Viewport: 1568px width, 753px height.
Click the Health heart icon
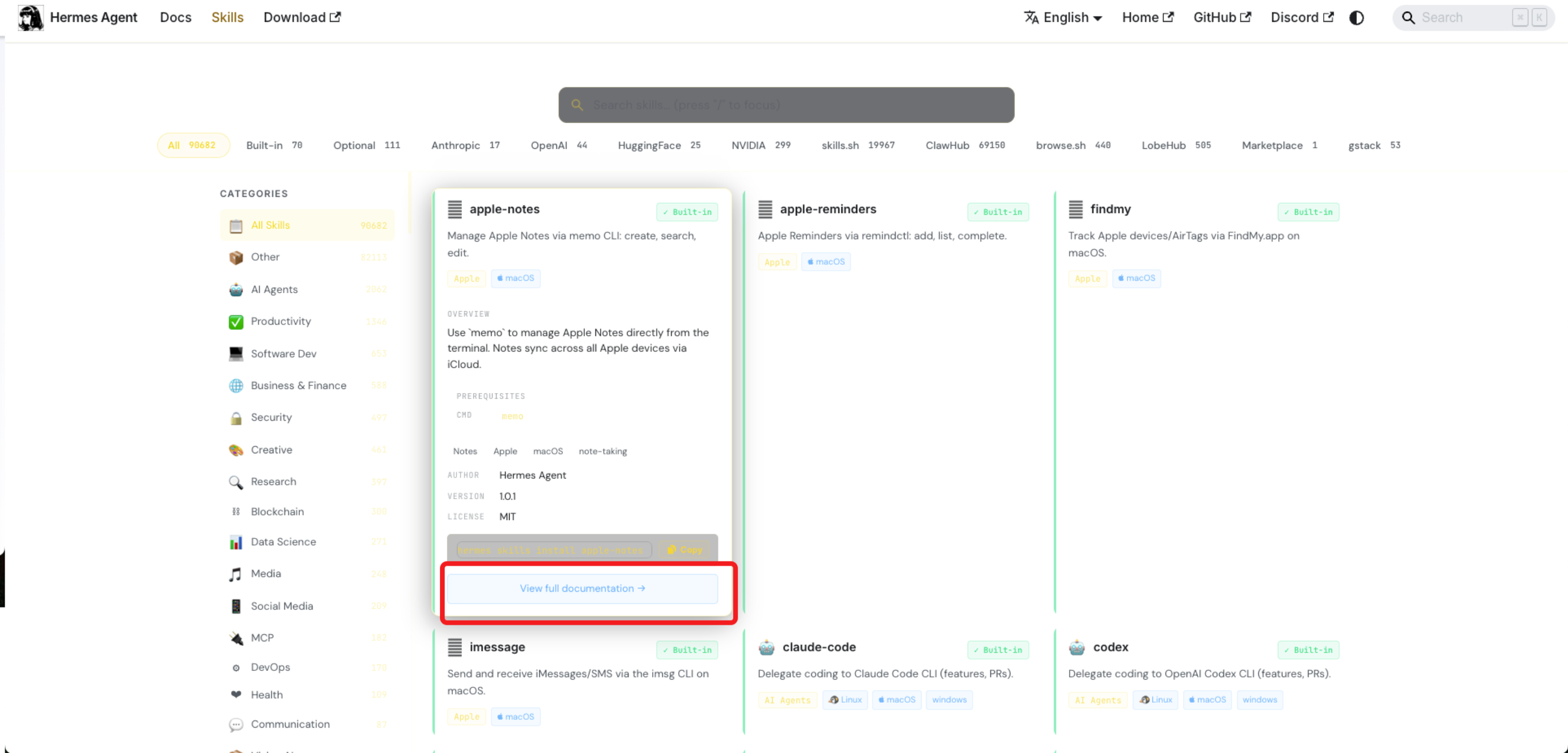(x=235, y=694)
